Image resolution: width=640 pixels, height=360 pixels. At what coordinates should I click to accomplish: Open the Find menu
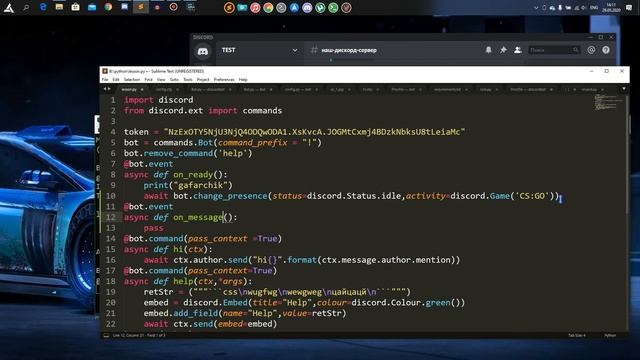pos(148,80)
